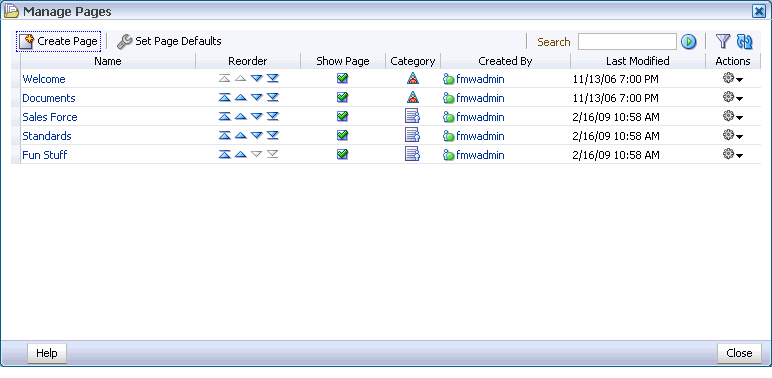Viewport: 772px width, 378px height.
Task: Click fmwadmin in the Standards row
Action: [480, 136]
